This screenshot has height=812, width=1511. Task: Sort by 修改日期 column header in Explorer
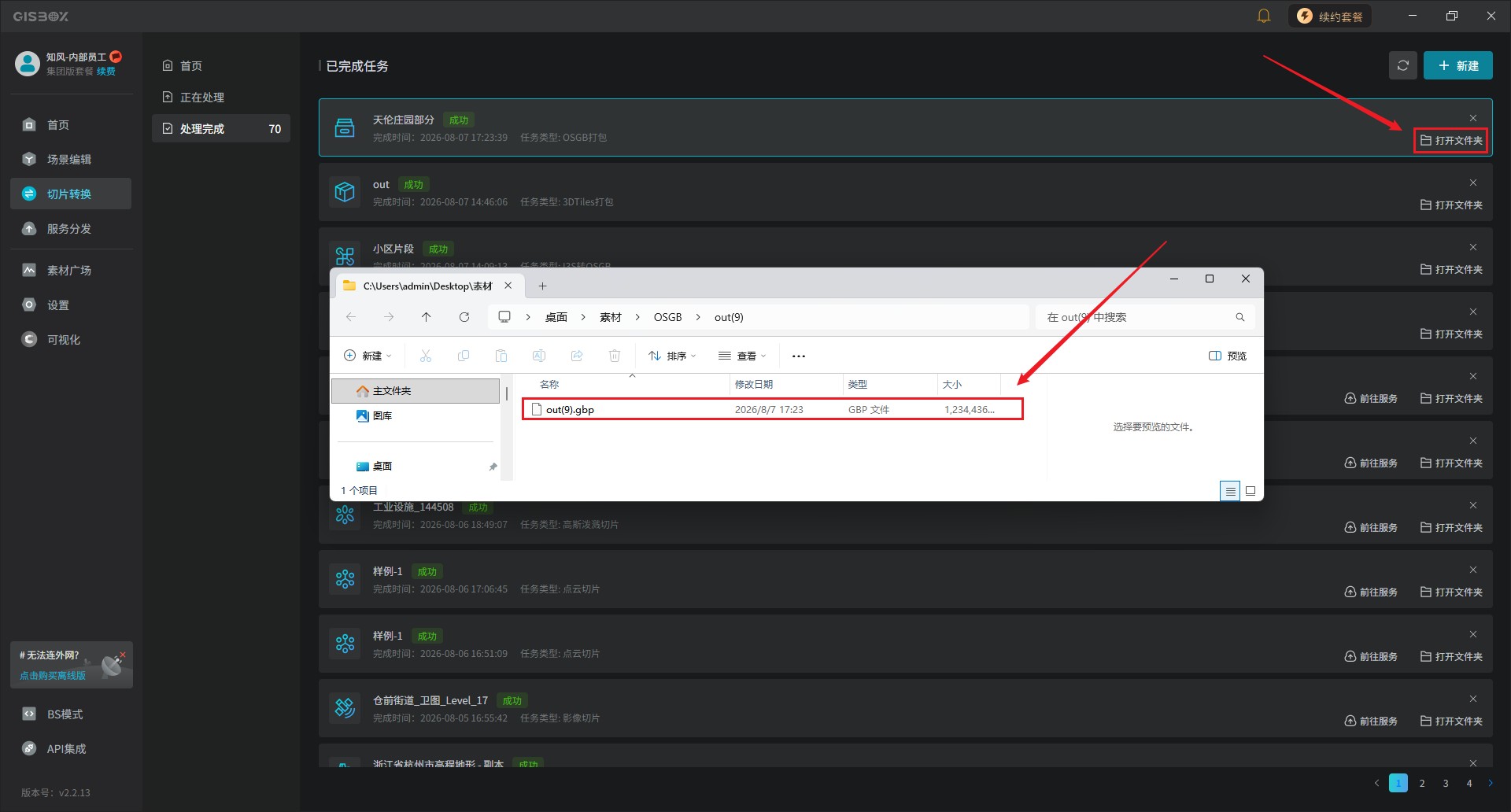coord(785,385)
